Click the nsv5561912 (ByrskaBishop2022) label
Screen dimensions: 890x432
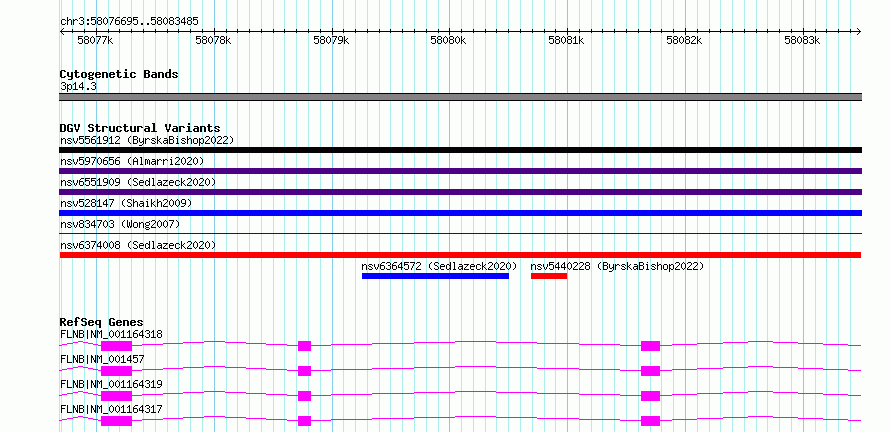click(x=147, y=140)
